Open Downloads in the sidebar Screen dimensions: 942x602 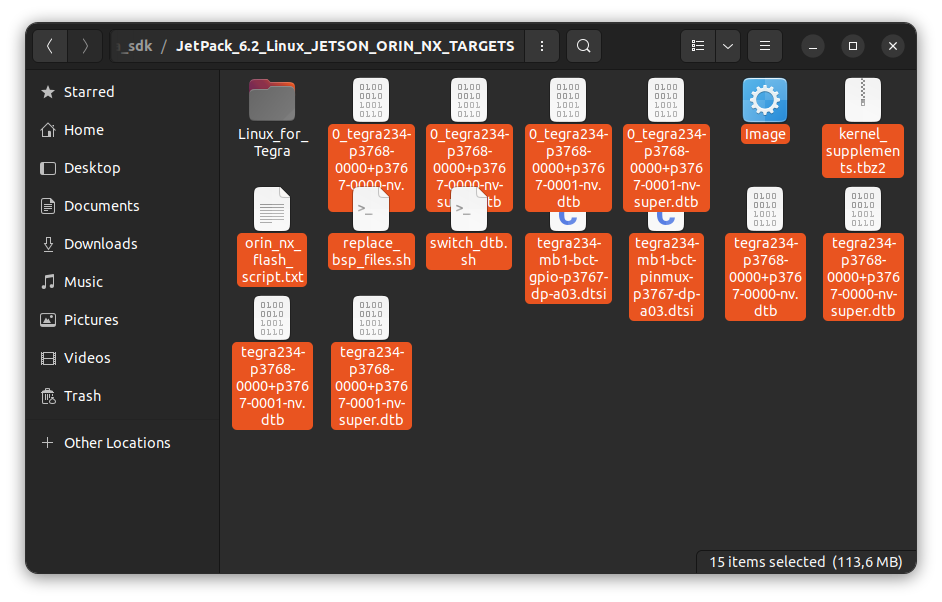[x=123, y=244]
